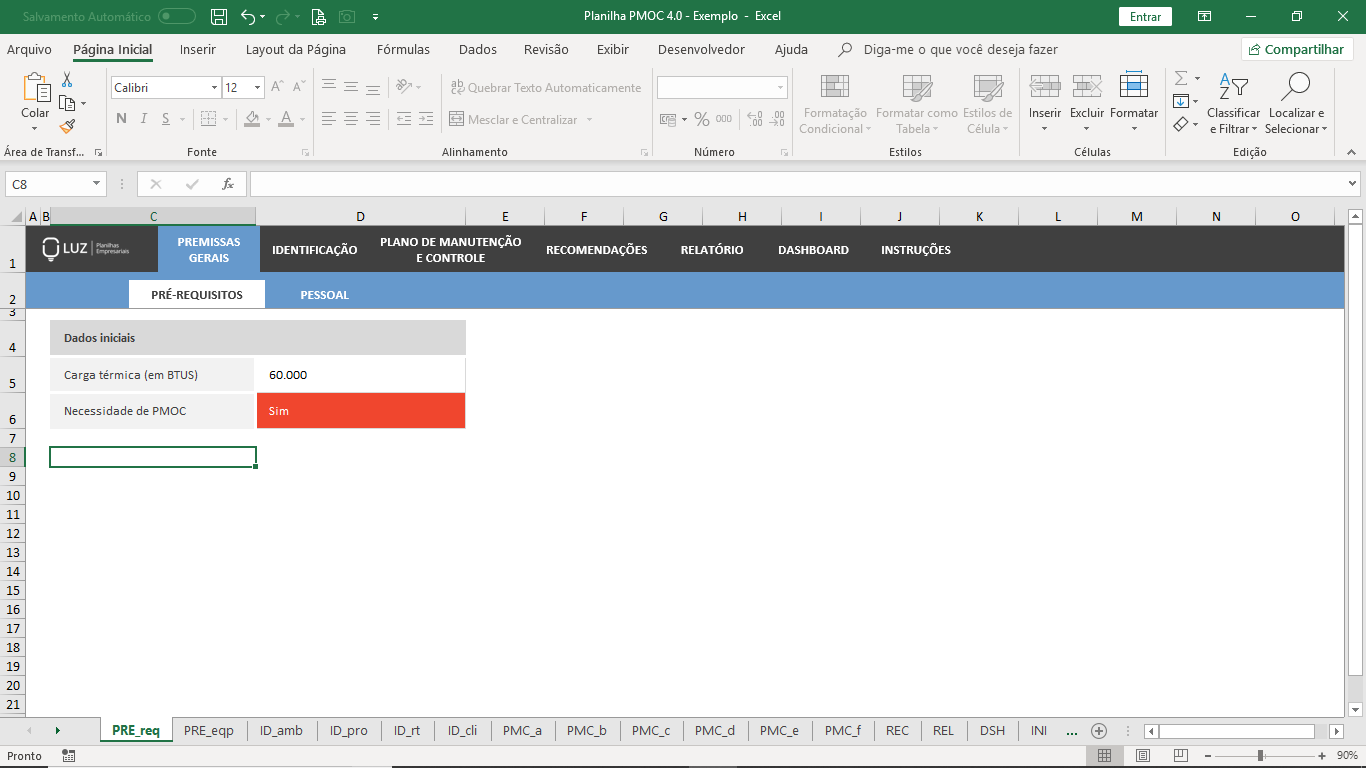
Task: Click the macro recording icon in status bar
Action: [68, 755]
